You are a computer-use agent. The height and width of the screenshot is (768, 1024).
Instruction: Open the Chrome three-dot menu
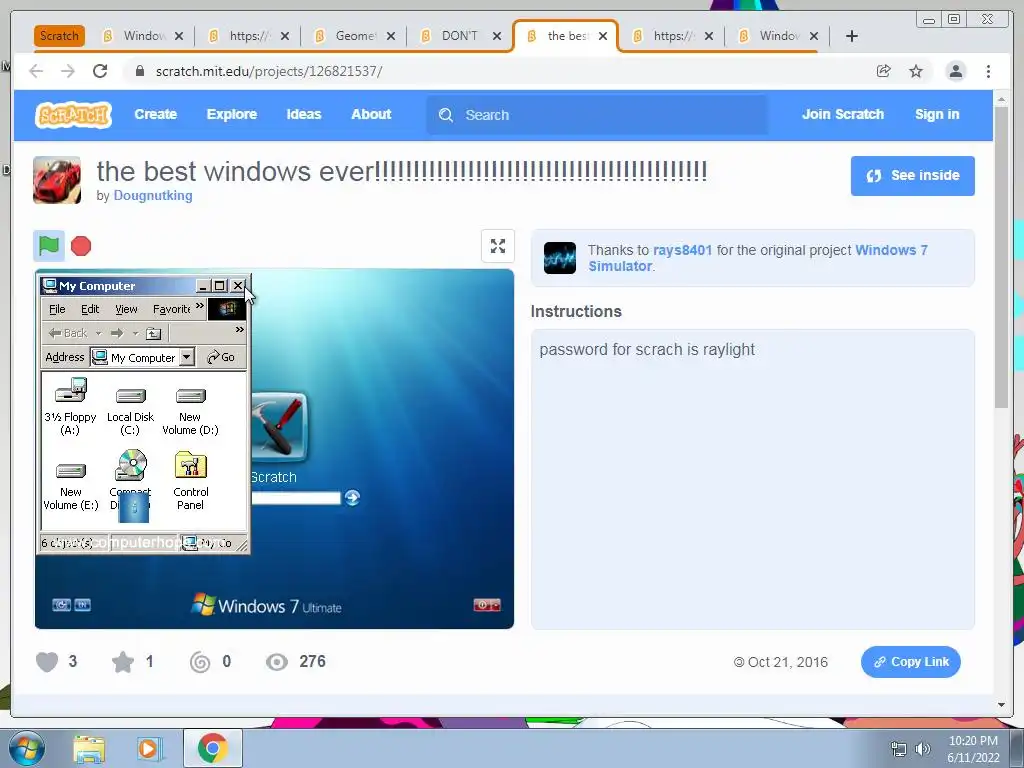[988, 71]
